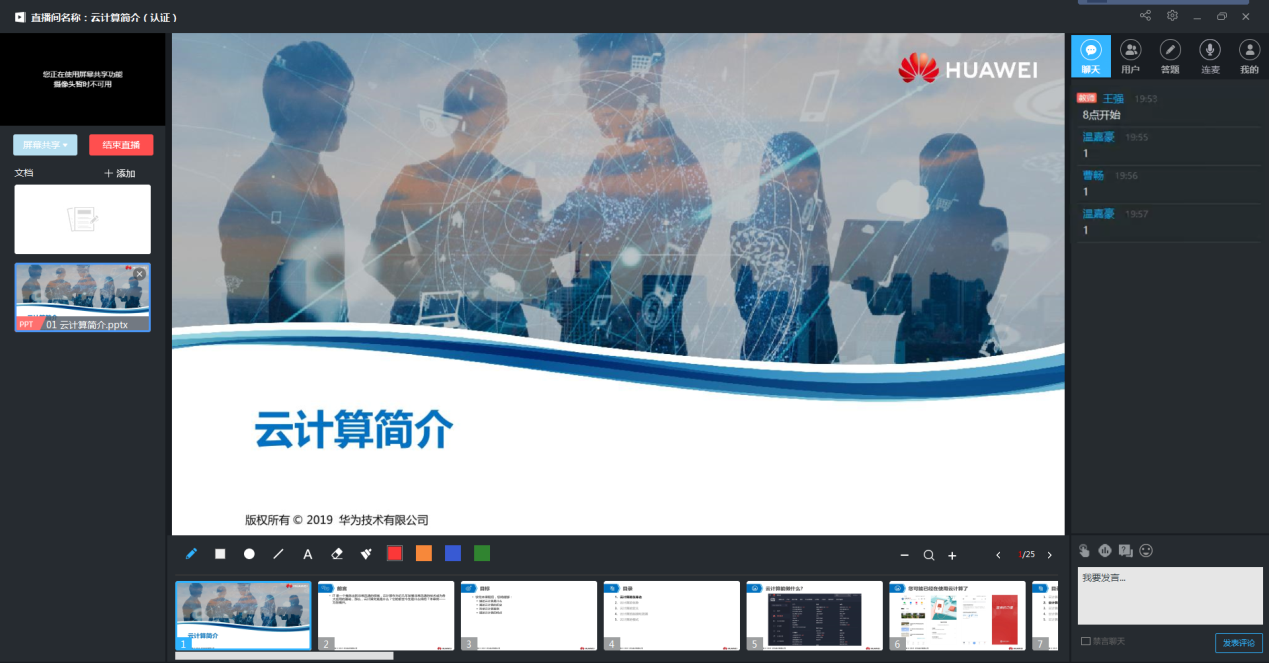
Task: Pick the text annotation tool
Action: (x=308, y=554)
